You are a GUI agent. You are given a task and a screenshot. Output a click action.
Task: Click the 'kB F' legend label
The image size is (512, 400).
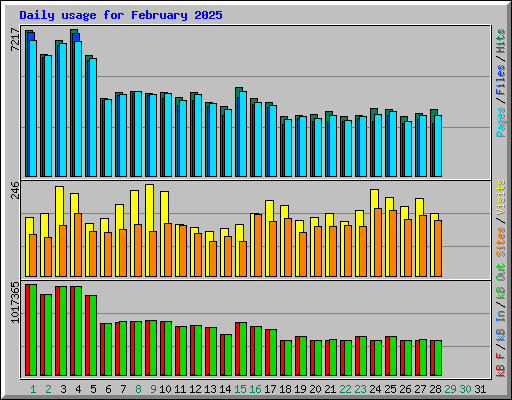[501, 365]
